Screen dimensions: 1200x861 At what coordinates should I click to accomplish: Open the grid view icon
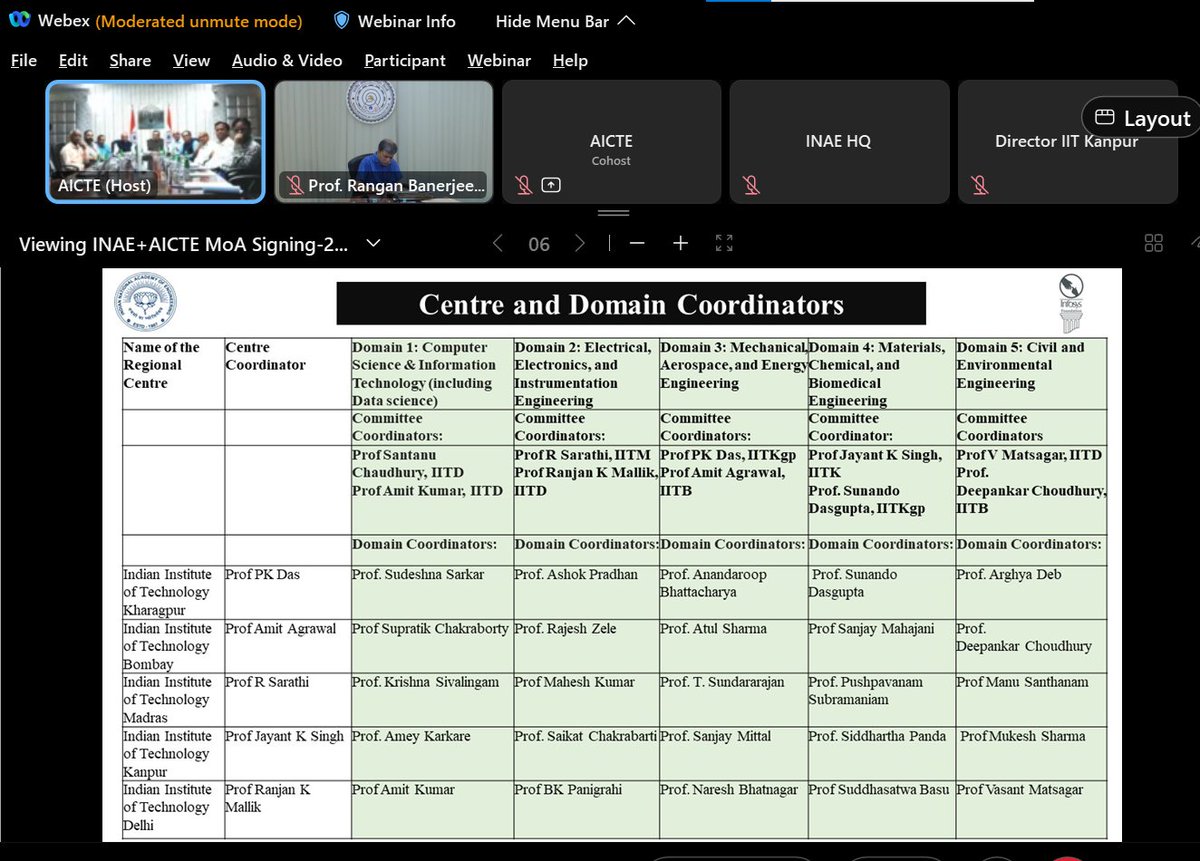tap(1154, 243)
